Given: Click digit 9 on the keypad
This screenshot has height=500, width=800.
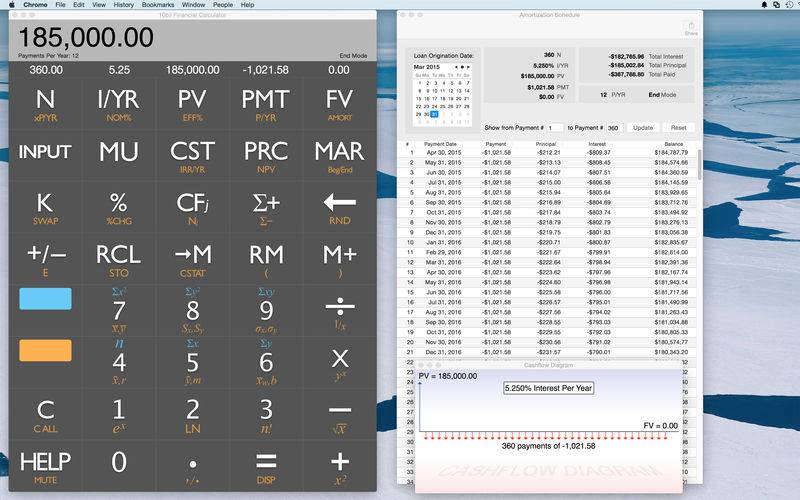Looking at the screenshot, I should [x=266, y=311].
